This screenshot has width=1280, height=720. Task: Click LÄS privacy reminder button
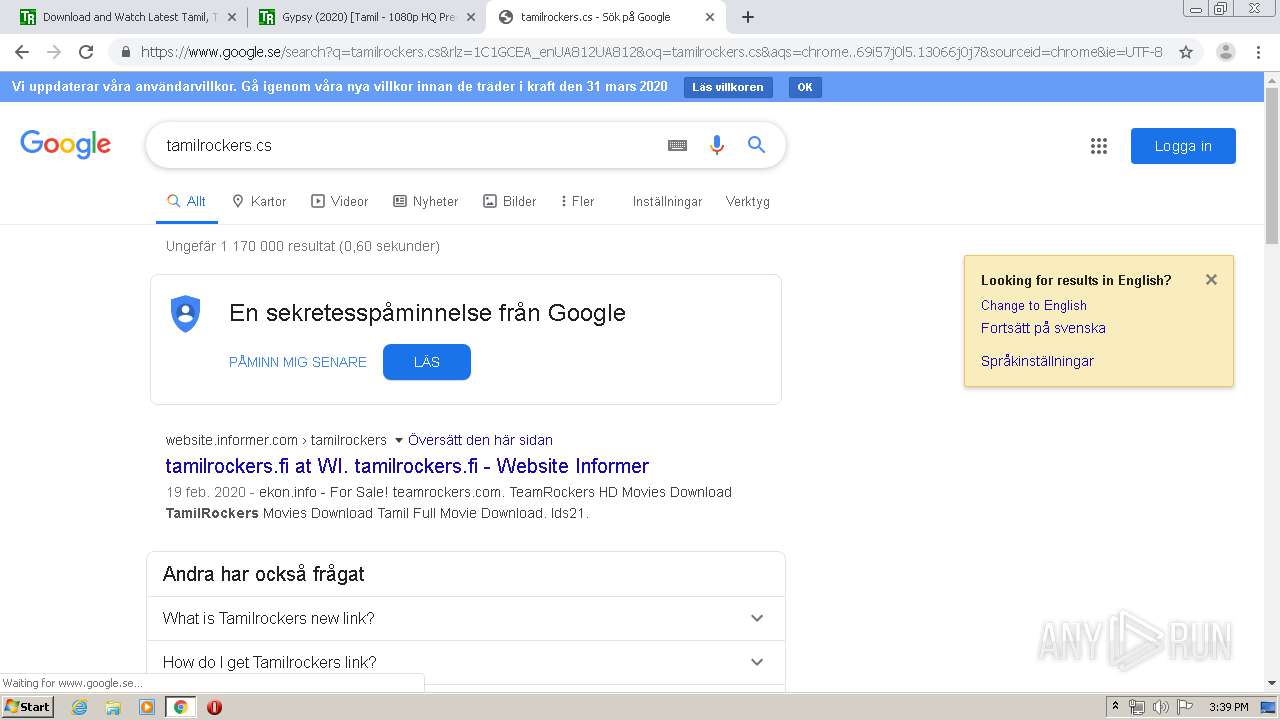pyautogui.click(x=427, y=362)
